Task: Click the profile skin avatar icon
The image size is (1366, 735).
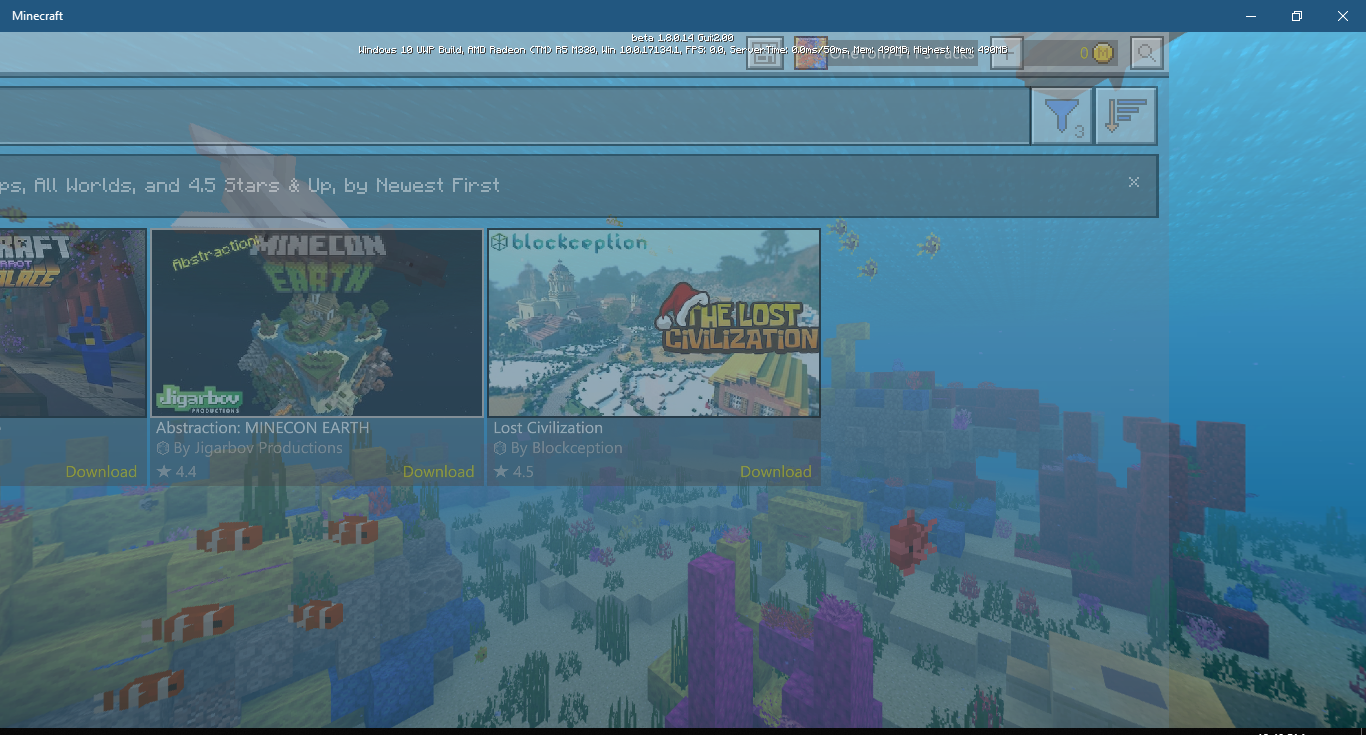Action: [810, 54]
